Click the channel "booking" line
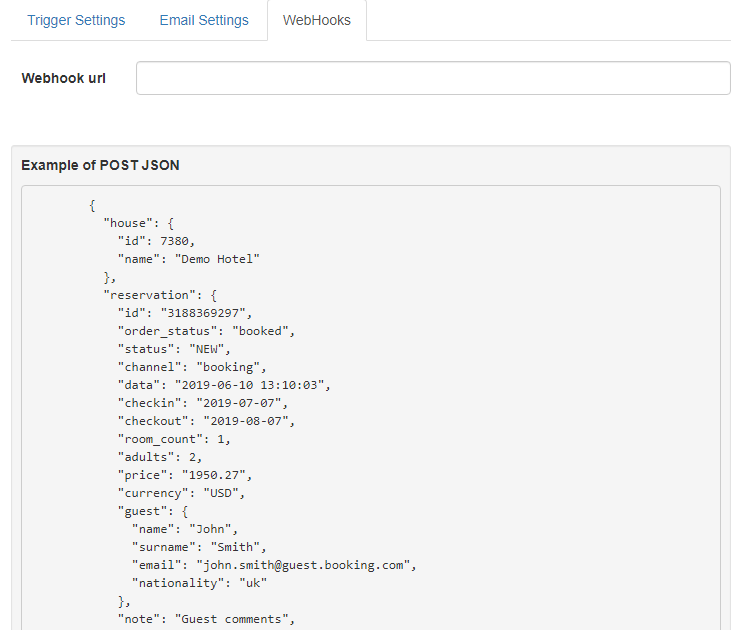 (x=192, y=367)
